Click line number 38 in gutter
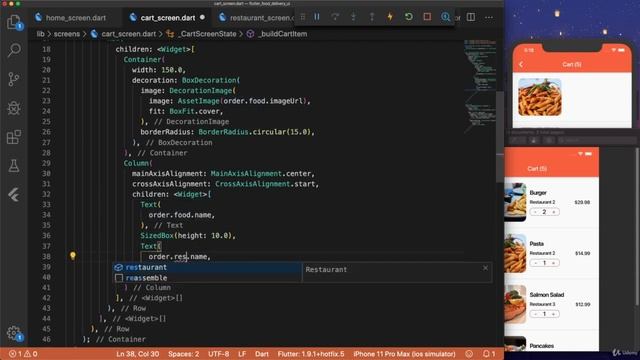The width and height of the screenshot is (640, 360). 47,256
